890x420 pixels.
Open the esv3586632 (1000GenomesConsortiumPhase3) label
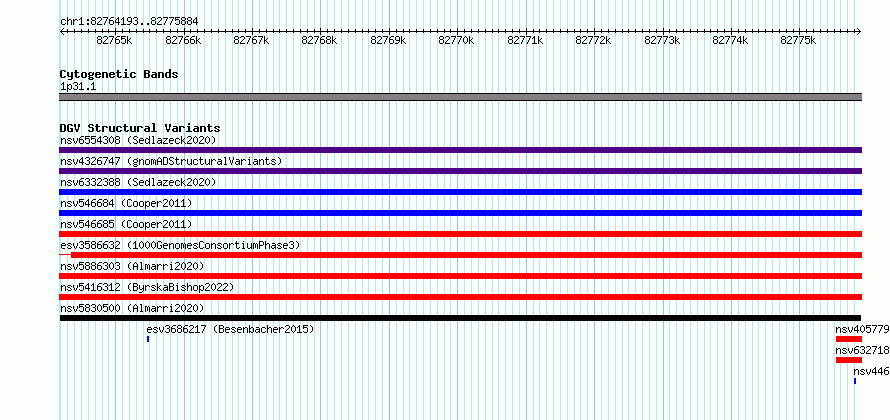(x=180, y=245)
